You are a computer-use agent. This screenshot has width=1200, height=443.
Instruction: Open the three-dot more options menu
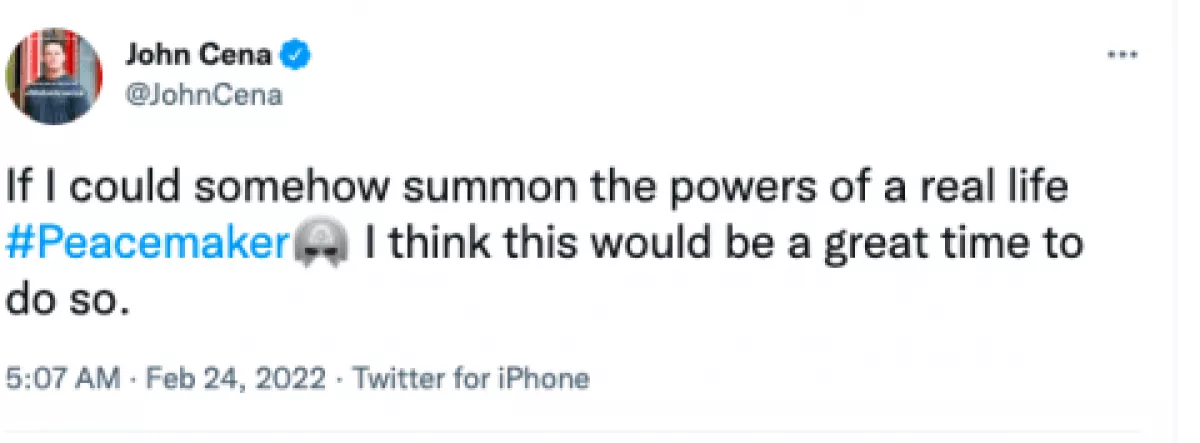(x=1123, y=55)
